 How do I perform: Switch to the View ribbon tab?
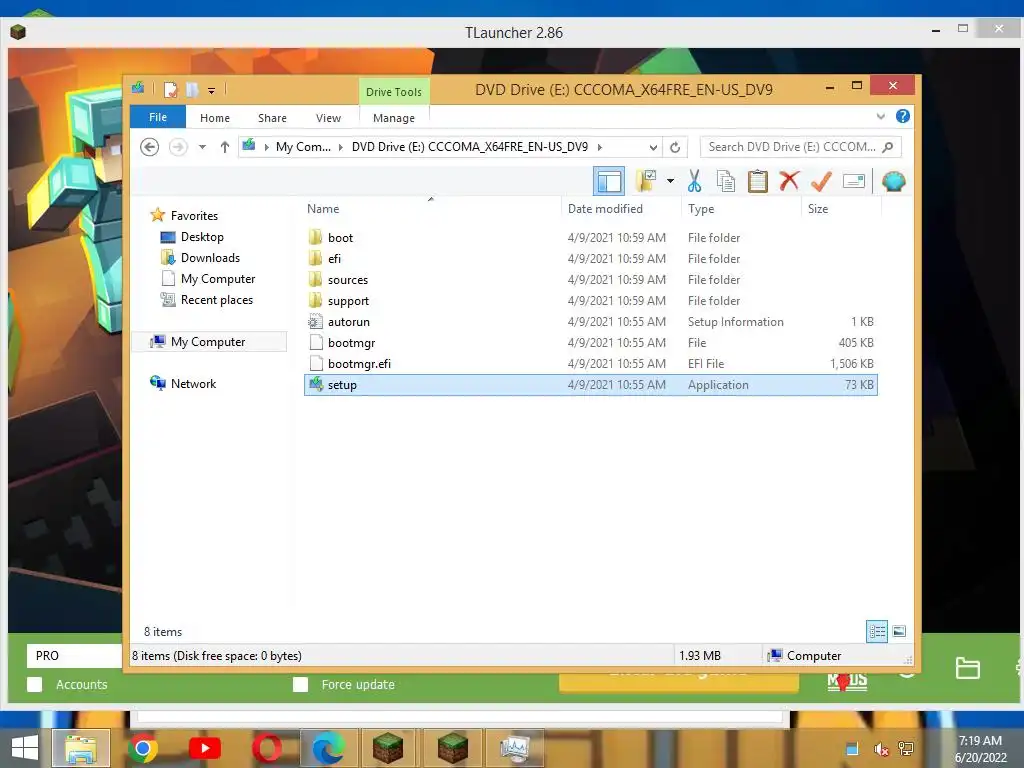328,118
